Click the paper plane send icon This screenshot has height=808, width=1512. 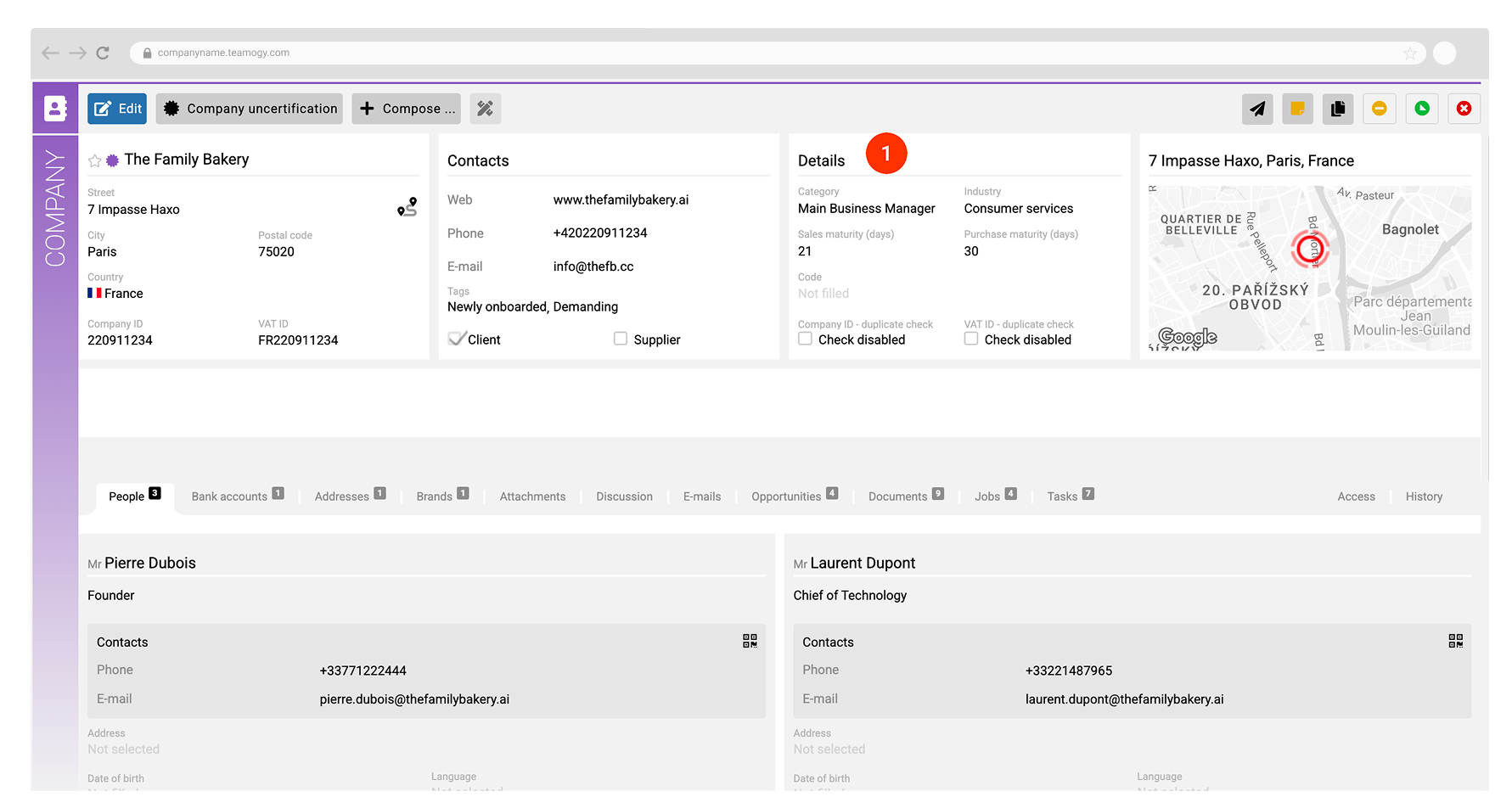[x=1257, y=109]
